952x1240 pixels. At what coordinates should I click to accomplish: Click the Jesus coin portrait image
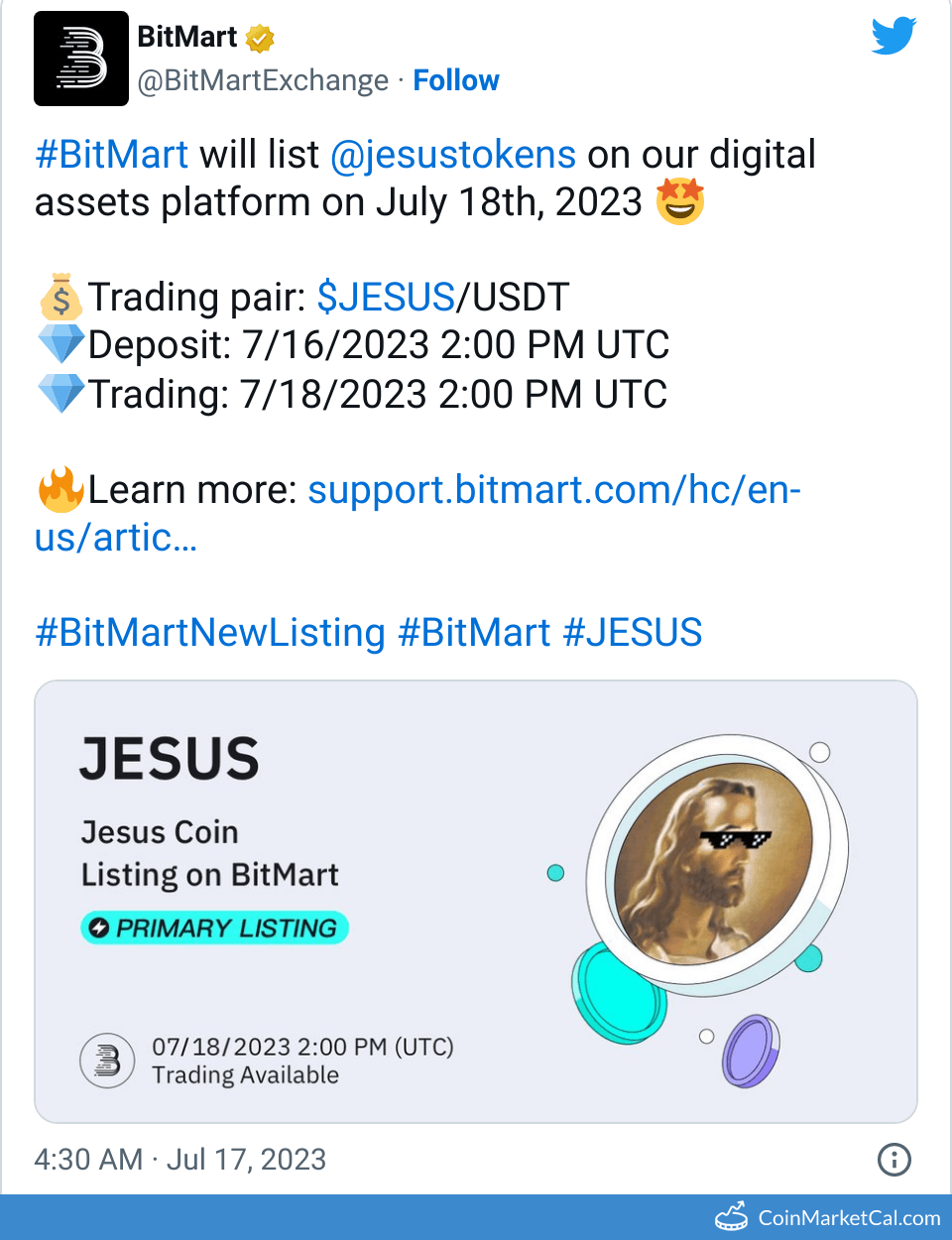tap(713, 856)
